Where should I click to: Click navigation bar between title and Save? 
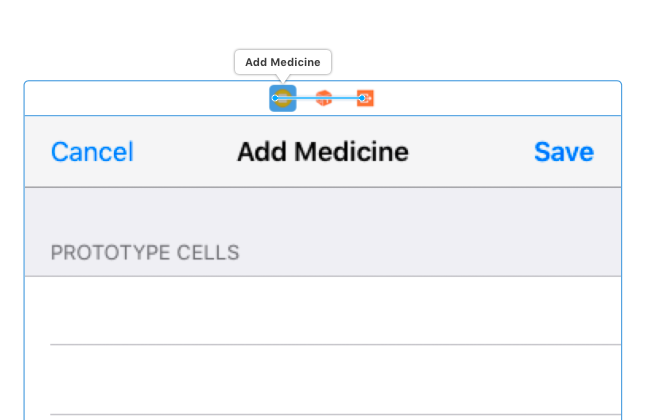point(470,152)
